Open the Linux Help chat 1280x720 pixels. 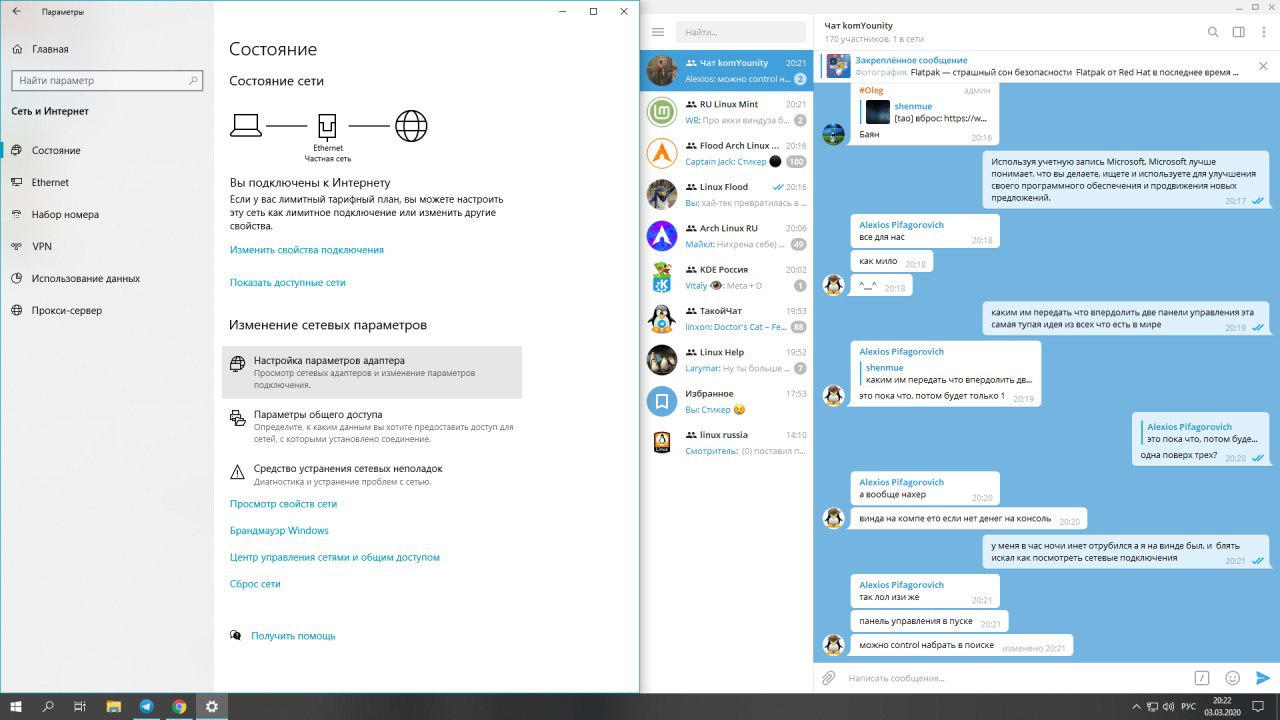click(x=727, y=359)
